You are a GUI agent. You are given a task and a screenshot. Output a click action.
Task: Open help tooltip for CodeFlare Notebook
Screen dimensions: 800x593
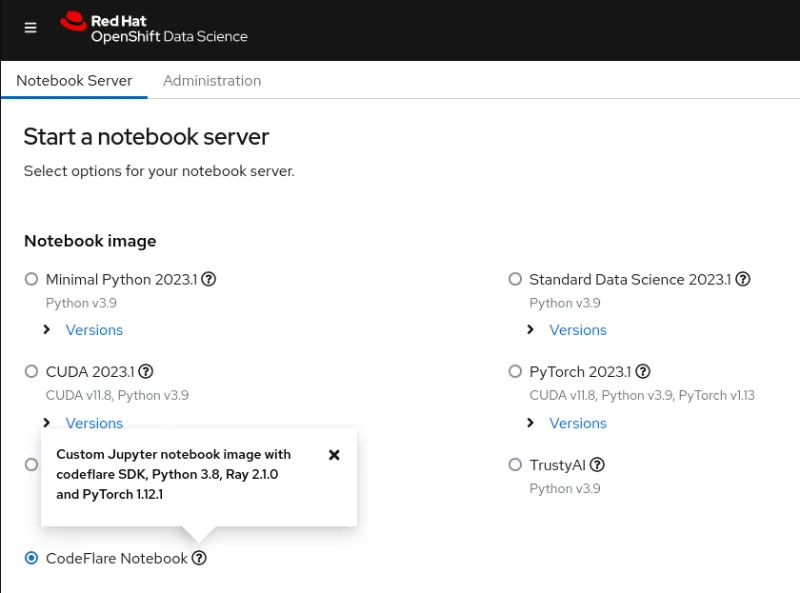point(198,558)
